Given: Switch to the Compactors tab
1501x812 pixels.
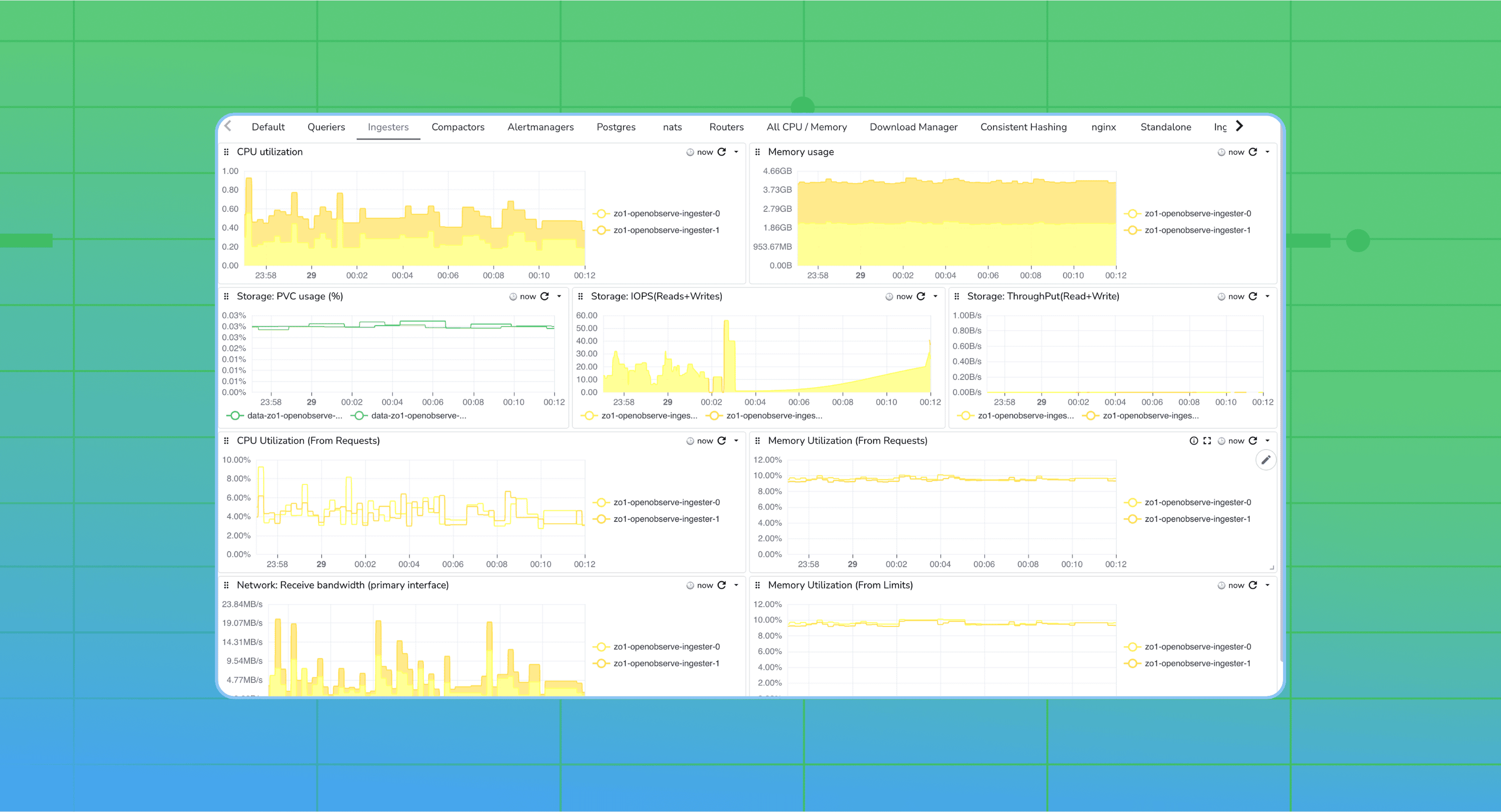Looking at the screenshot, I should click(458, 127).
